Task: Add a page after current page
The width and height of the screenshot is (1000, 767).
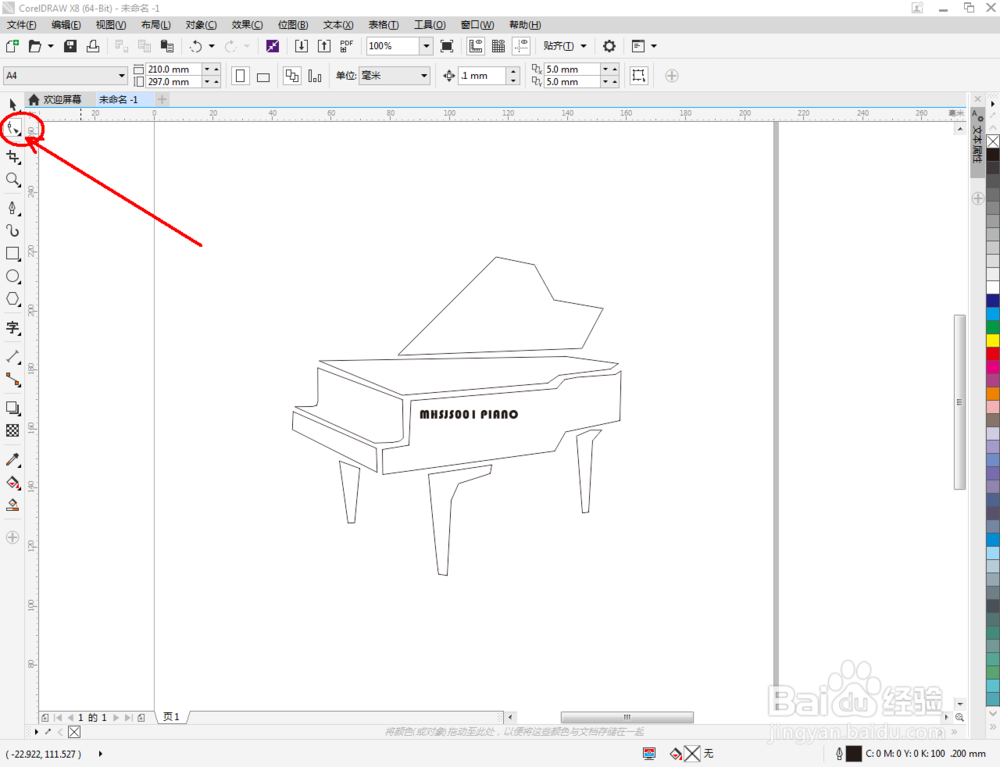Action: (141, 717)
